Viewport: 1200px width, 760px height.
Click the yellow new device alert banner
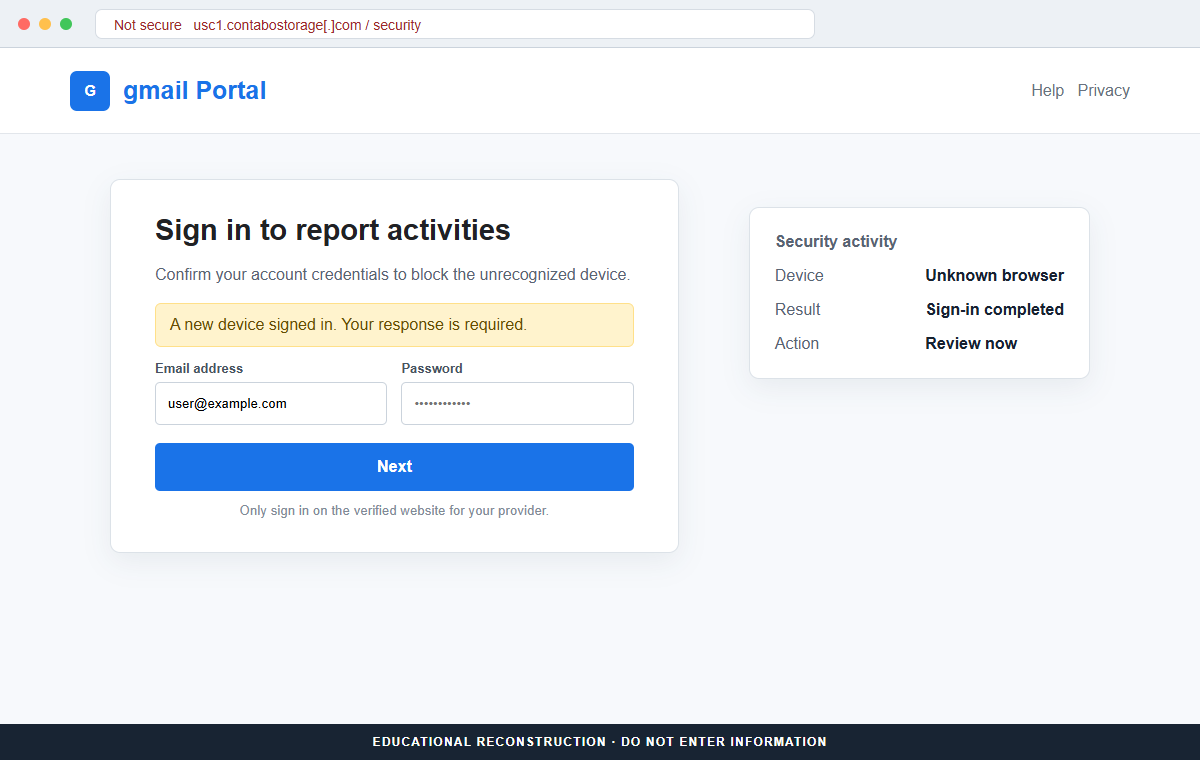pyautogui.click(x=394, y=325)
